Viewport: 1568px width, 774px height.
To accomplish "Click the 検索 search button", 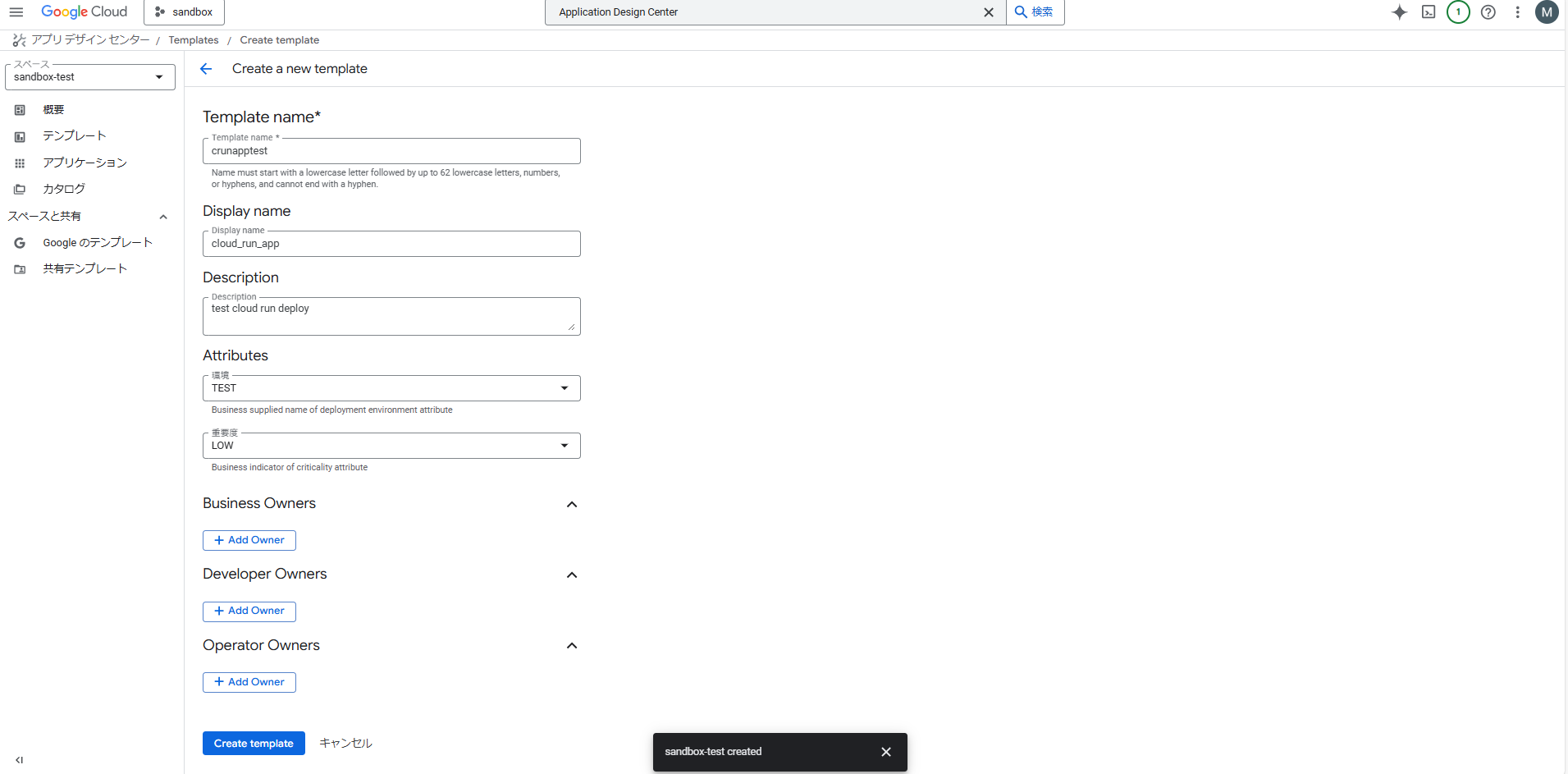I will coord(1035,12).
